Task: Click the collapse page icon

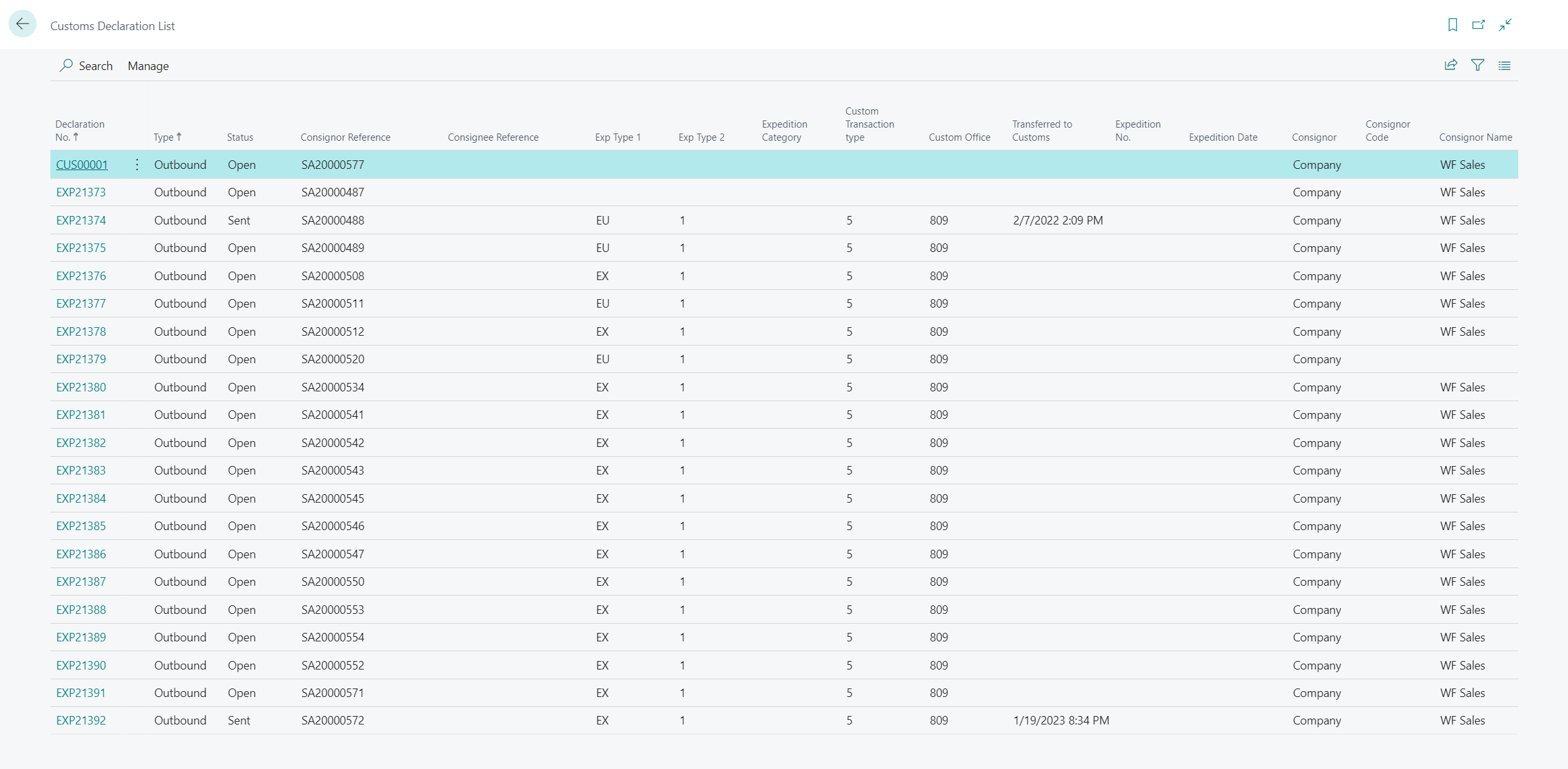Action: click(1505, 25)
